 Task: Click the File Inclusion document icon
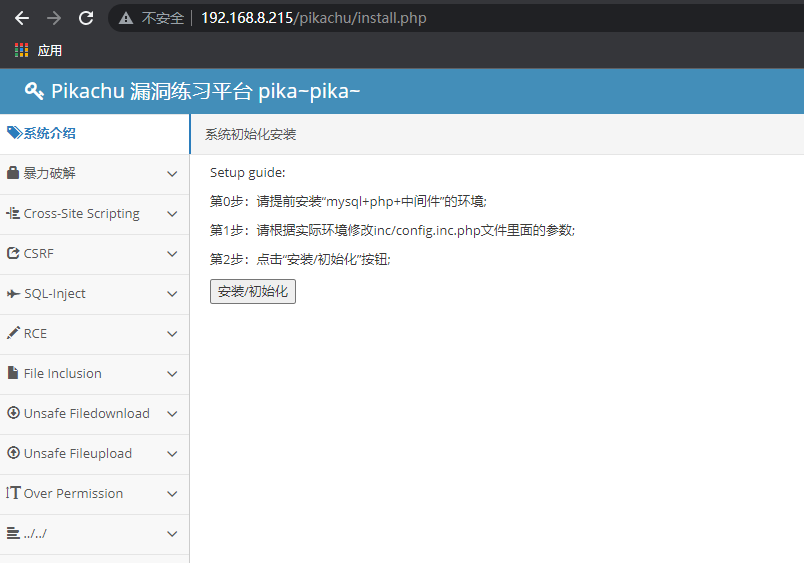click(13, 373)
